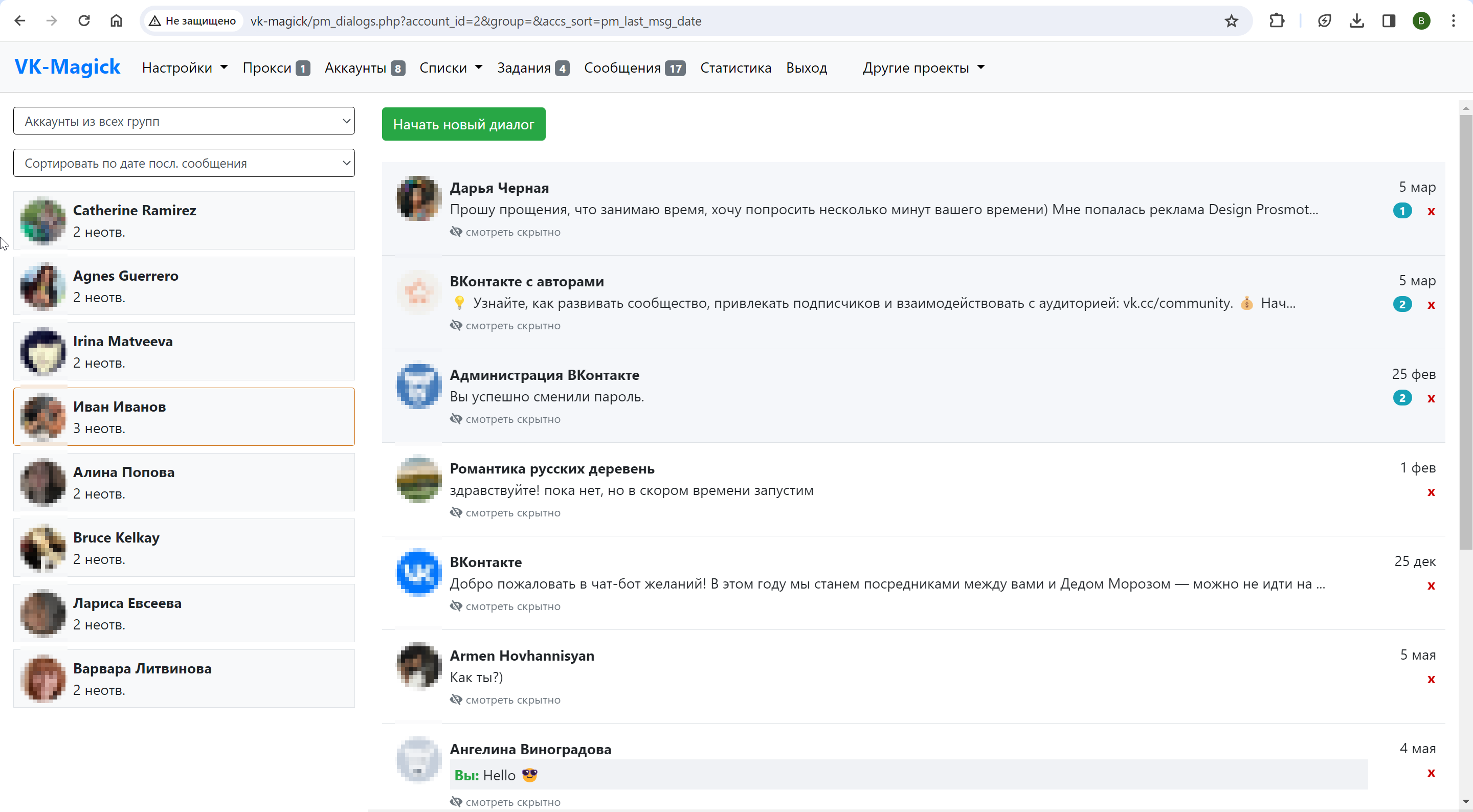Expand the sort by last message date dropdown
This screenshot has height=812, width=1473.
[184, 164]
